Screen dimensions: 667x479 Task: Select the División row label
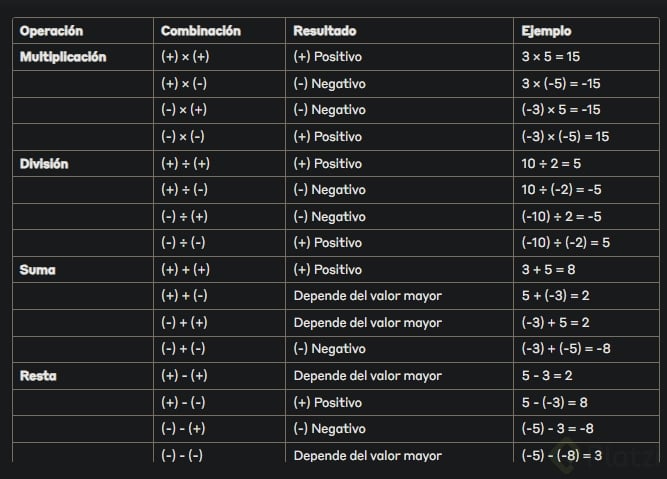click(x=44, y=163)
